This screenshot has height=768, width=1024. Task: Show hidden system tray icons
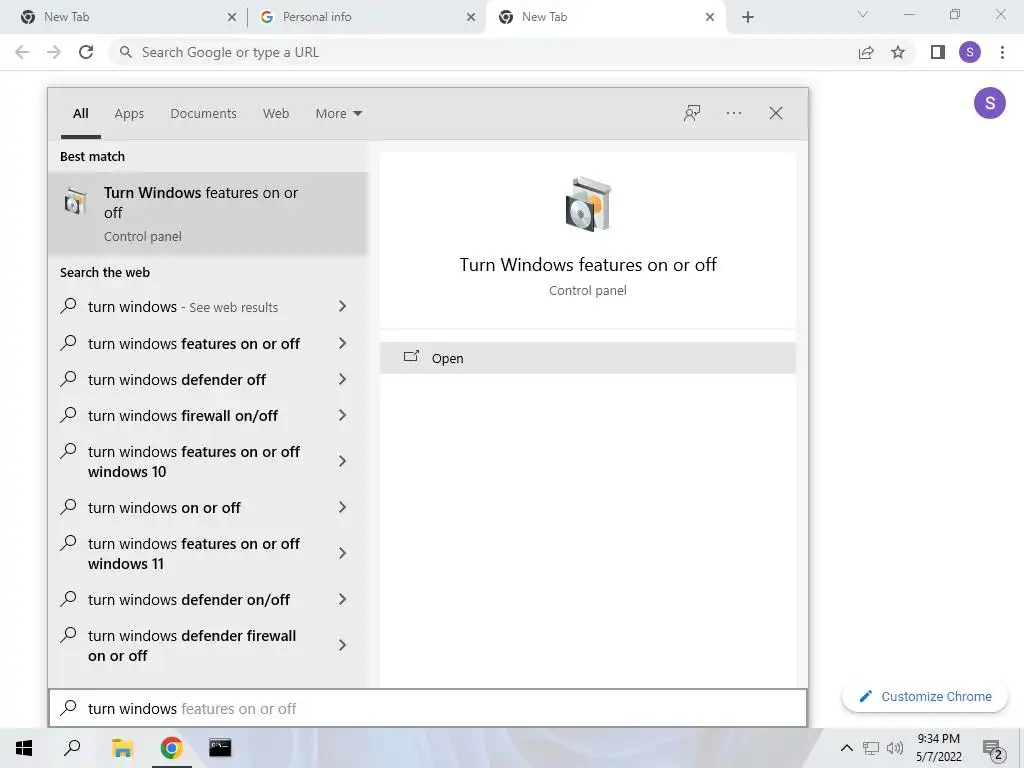tap(846, 748)
